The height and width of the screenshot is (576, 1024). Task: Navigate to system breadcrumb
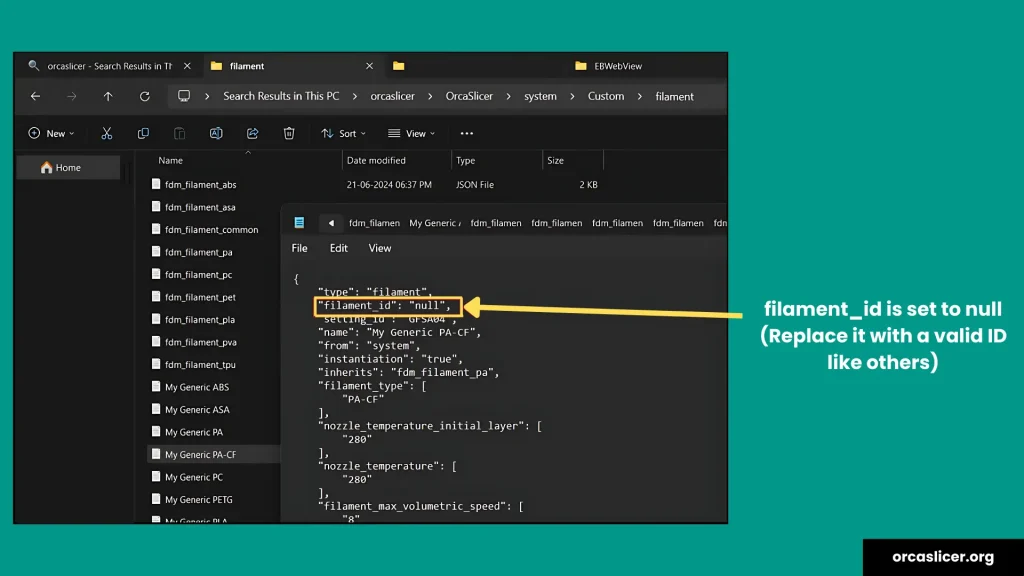click(x=540, y=96)
